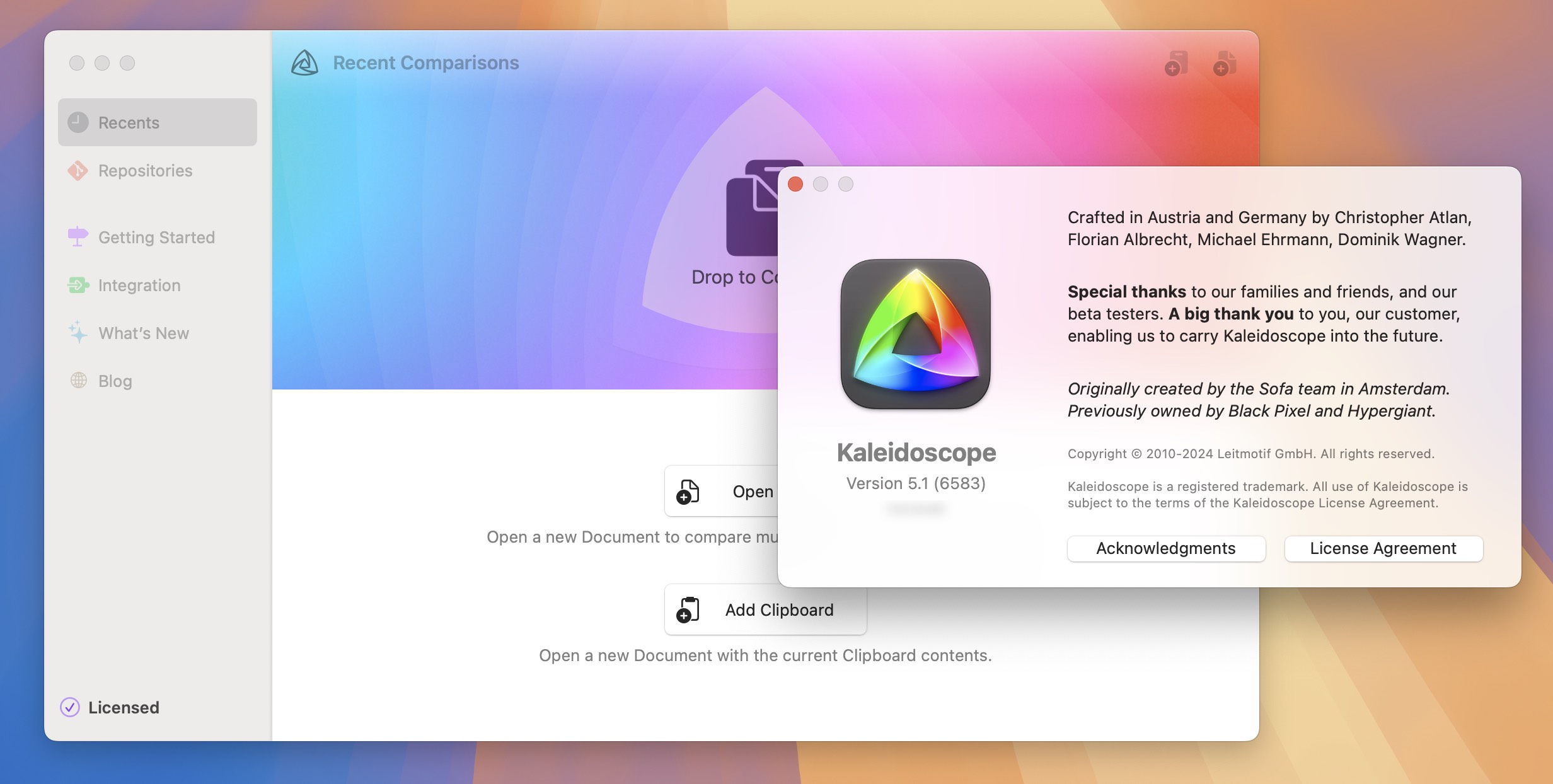
Task: Click the Getting Started signpost icon
Action: [78, 236]
